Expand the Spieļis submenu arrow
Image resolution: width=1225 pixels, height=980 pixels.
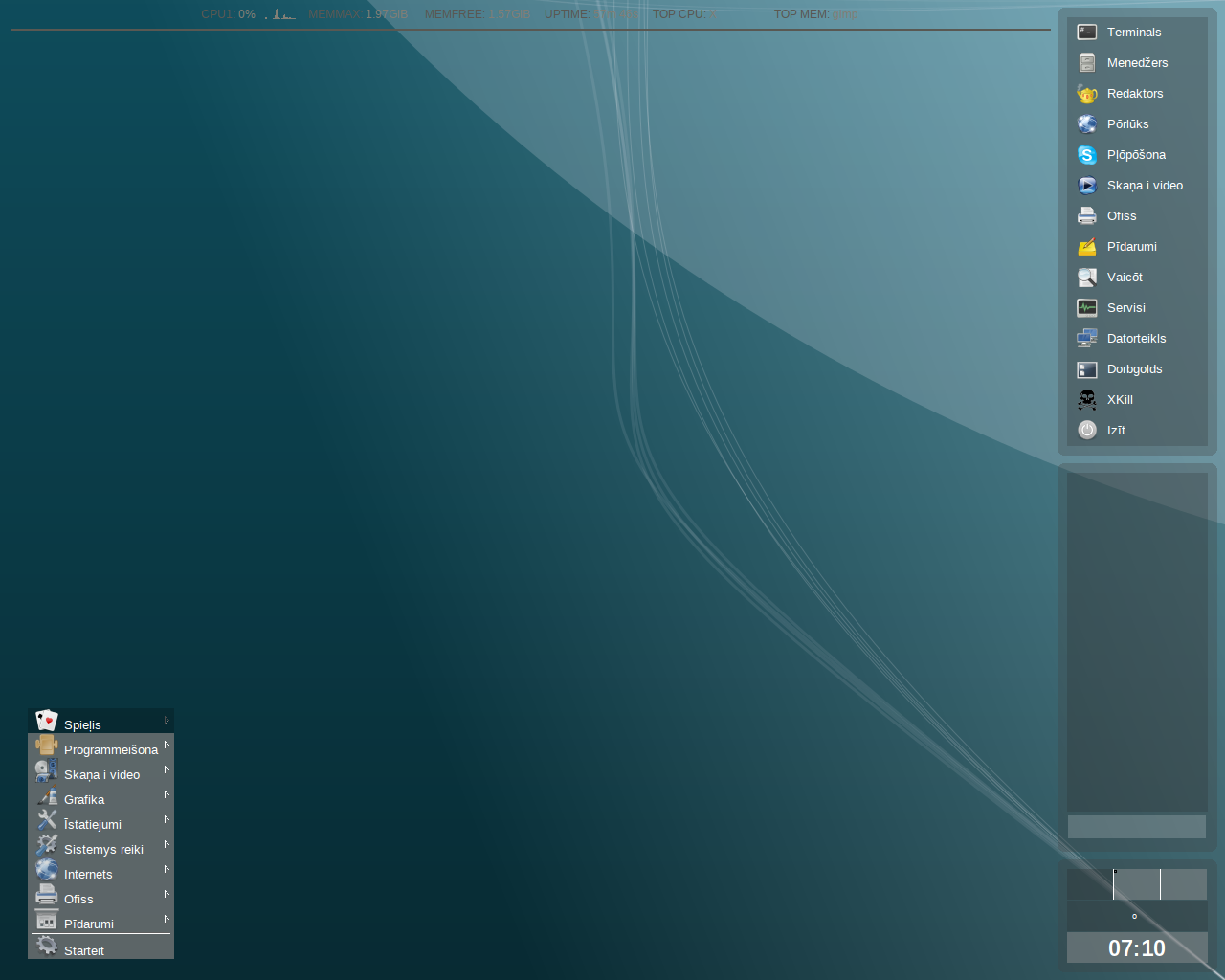167,720
